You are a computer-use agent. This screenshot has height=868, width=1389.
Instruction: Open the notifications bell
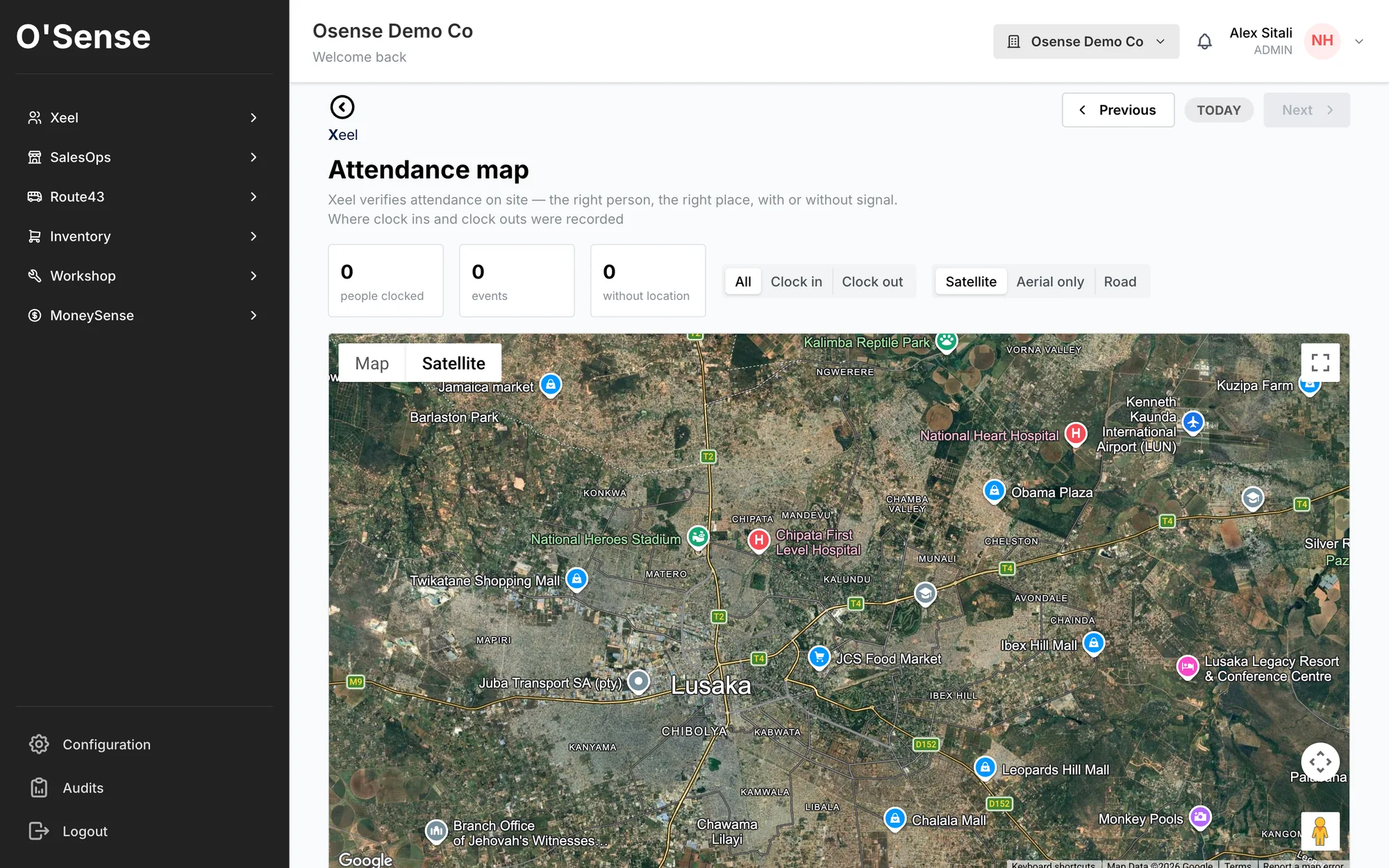click(x=1204, y=42)
